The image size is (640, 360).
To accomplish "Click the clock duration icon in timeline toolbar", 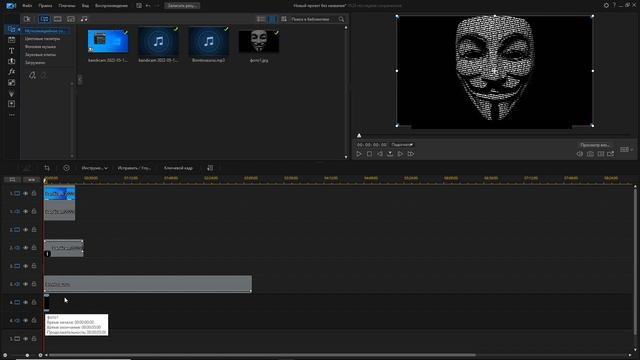I will pos(66,168).
